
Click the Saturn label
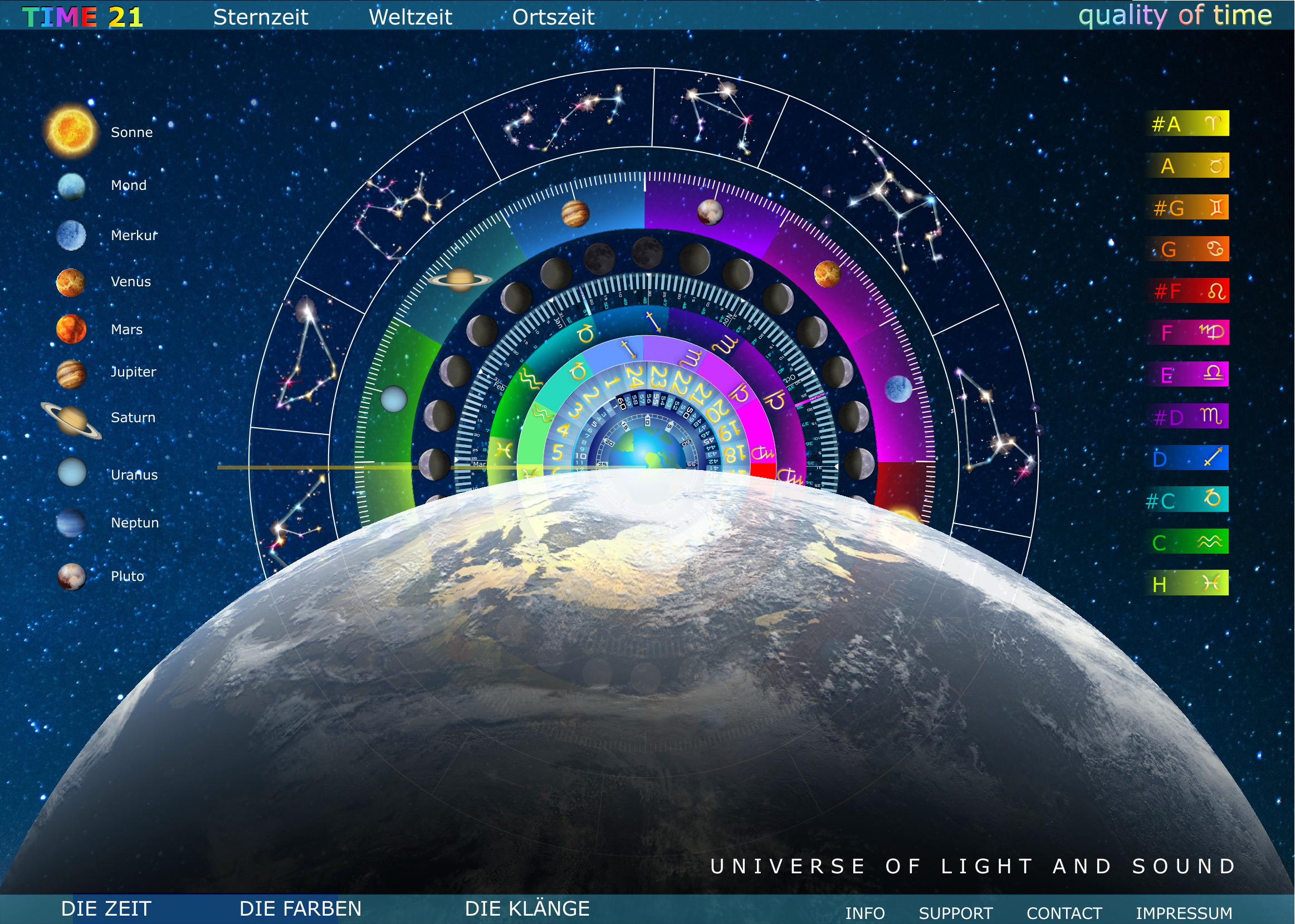(133, 418)
